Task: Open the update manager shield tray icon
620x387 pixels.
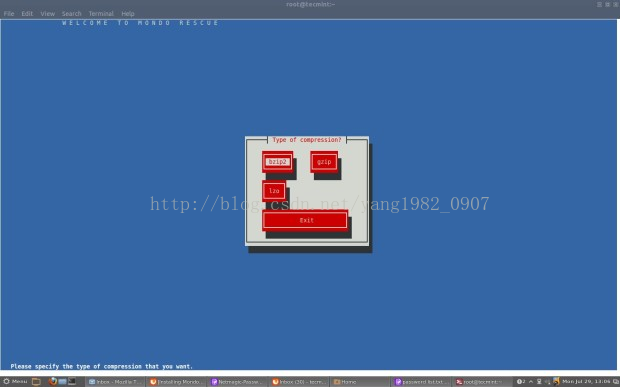Action: click(556, 381)
